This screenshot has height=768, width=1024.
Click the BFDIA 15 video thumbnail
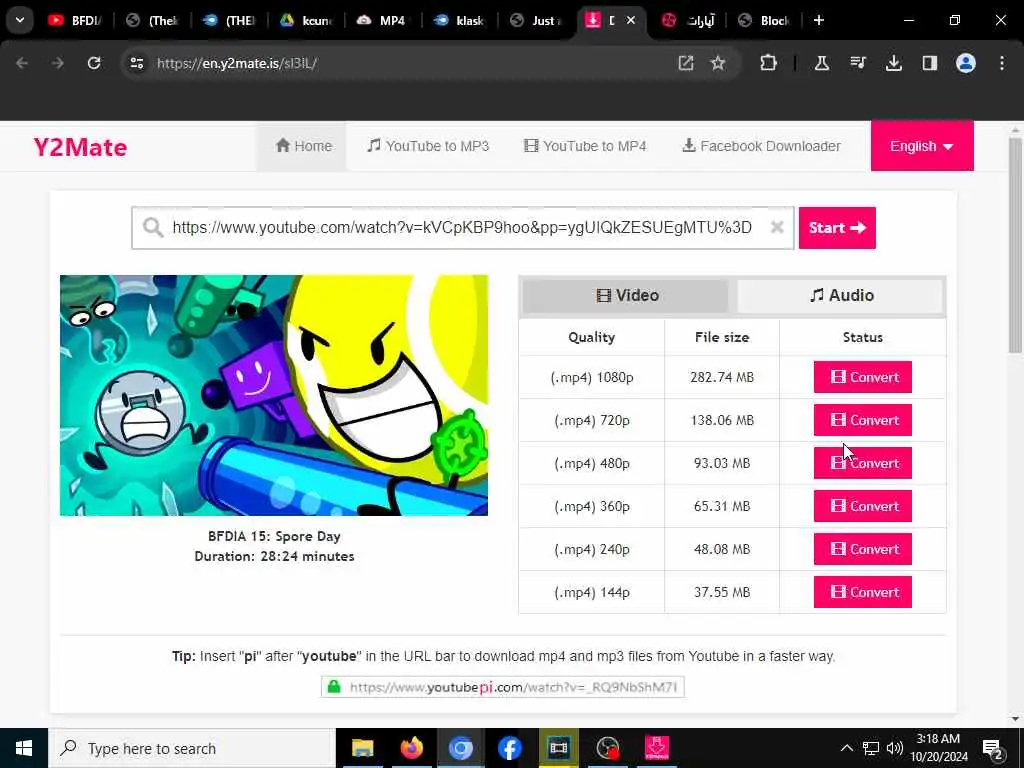tap(274, 395)
